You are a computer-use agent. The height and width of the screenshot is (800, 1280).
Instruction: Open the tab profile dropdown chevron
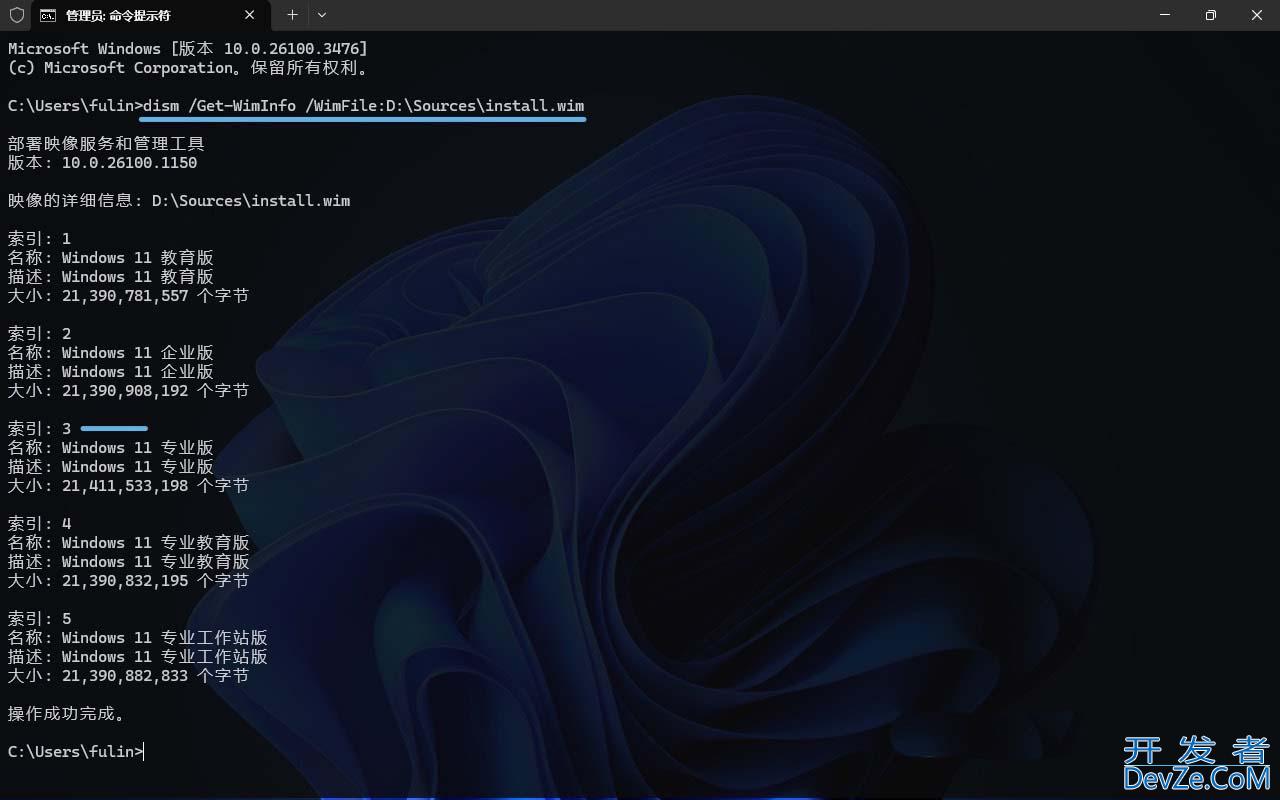[322, 15]
